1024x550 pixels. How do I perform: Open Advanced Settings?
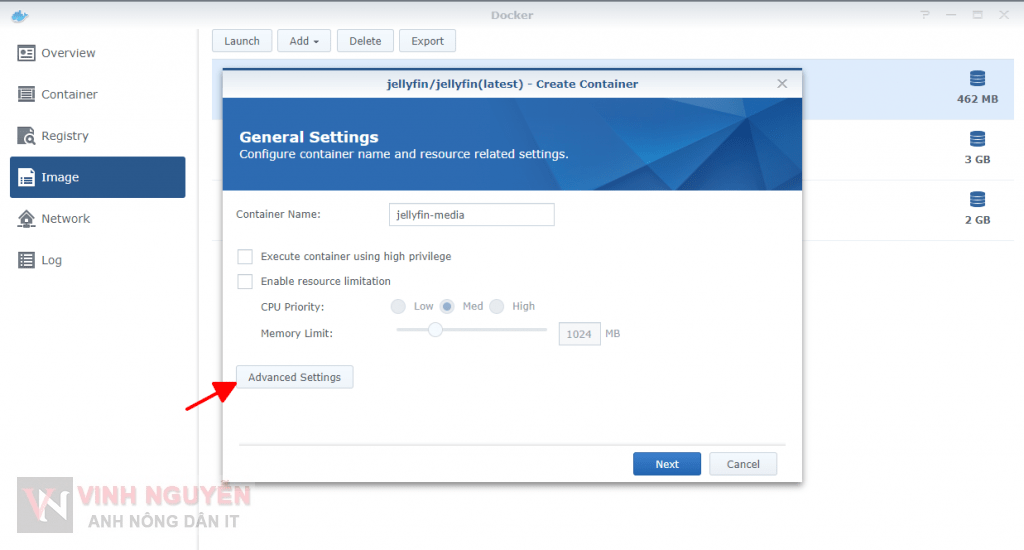pyautogui.click(x=294, y=377)
